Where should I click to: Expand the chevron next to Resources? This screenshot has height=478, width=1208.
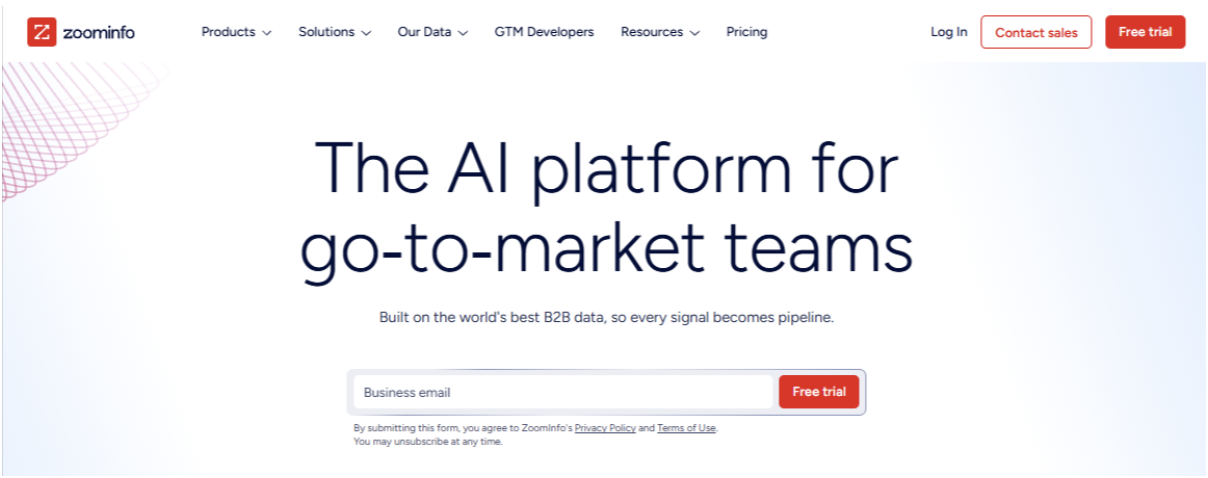point(694,33)
